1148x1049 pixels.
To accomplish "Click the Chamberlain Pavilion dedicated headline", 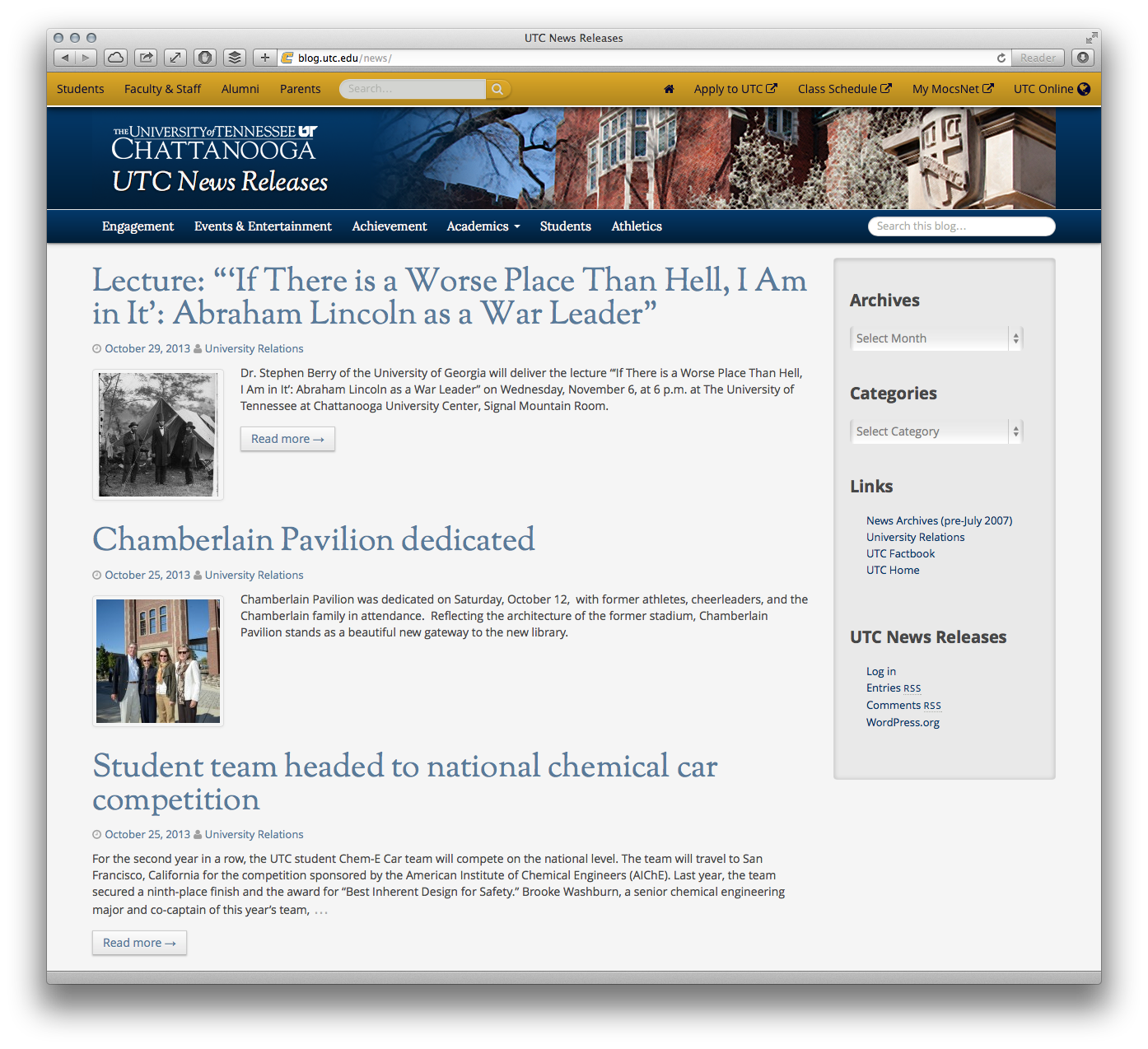I will pos(313,539).
